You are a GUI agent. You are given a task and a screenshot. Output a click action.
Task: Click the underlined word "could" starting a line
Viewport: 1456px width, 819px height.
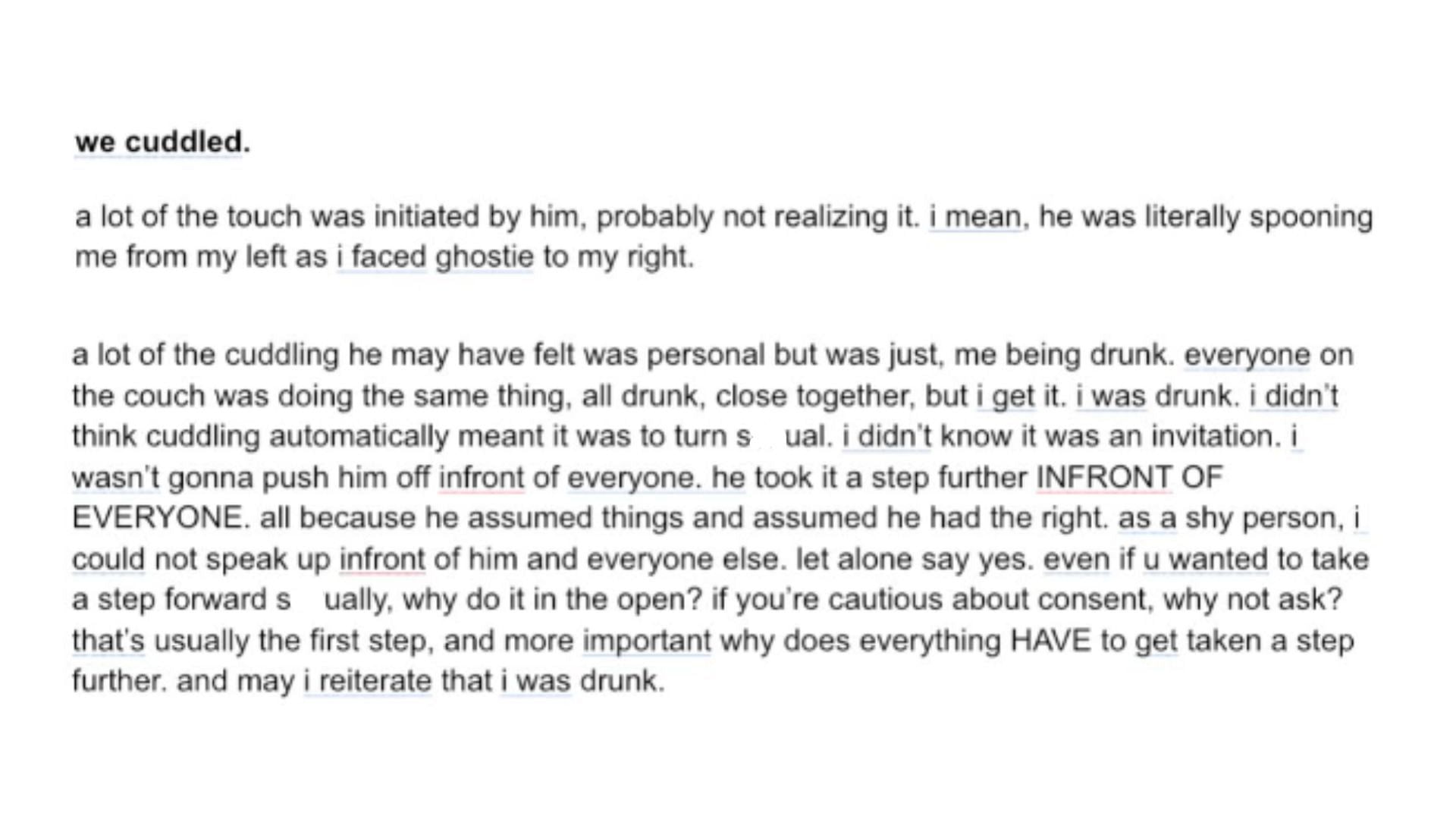coord(108,559)
